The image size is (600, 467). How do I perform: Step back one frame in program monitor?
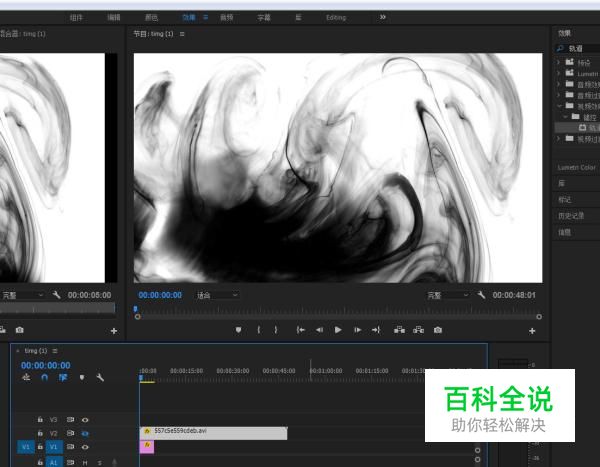point(319,330)
